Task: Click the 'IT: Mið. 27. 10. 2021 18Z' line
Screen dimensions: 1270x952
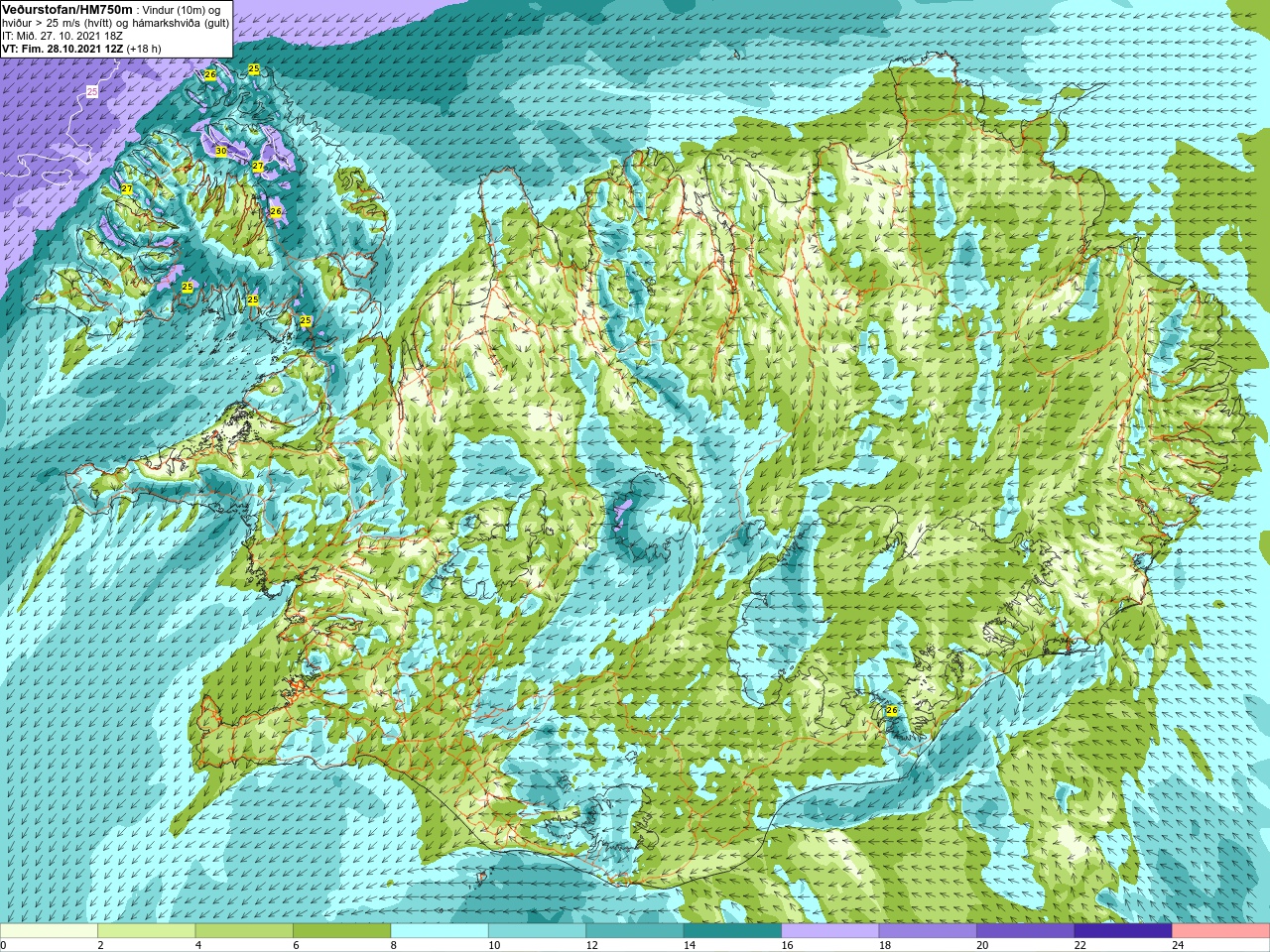Action: [x=63, y=36]
